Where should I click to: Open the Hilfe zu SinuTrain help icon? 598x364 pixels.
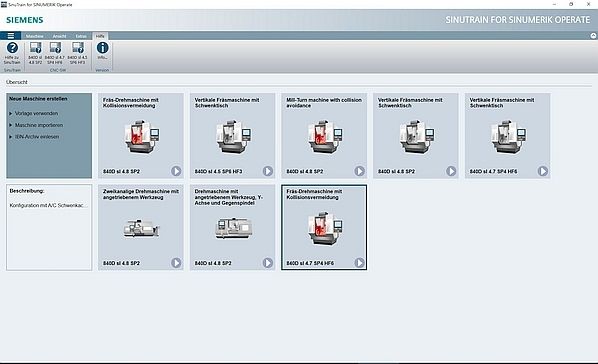coord(12,53)
